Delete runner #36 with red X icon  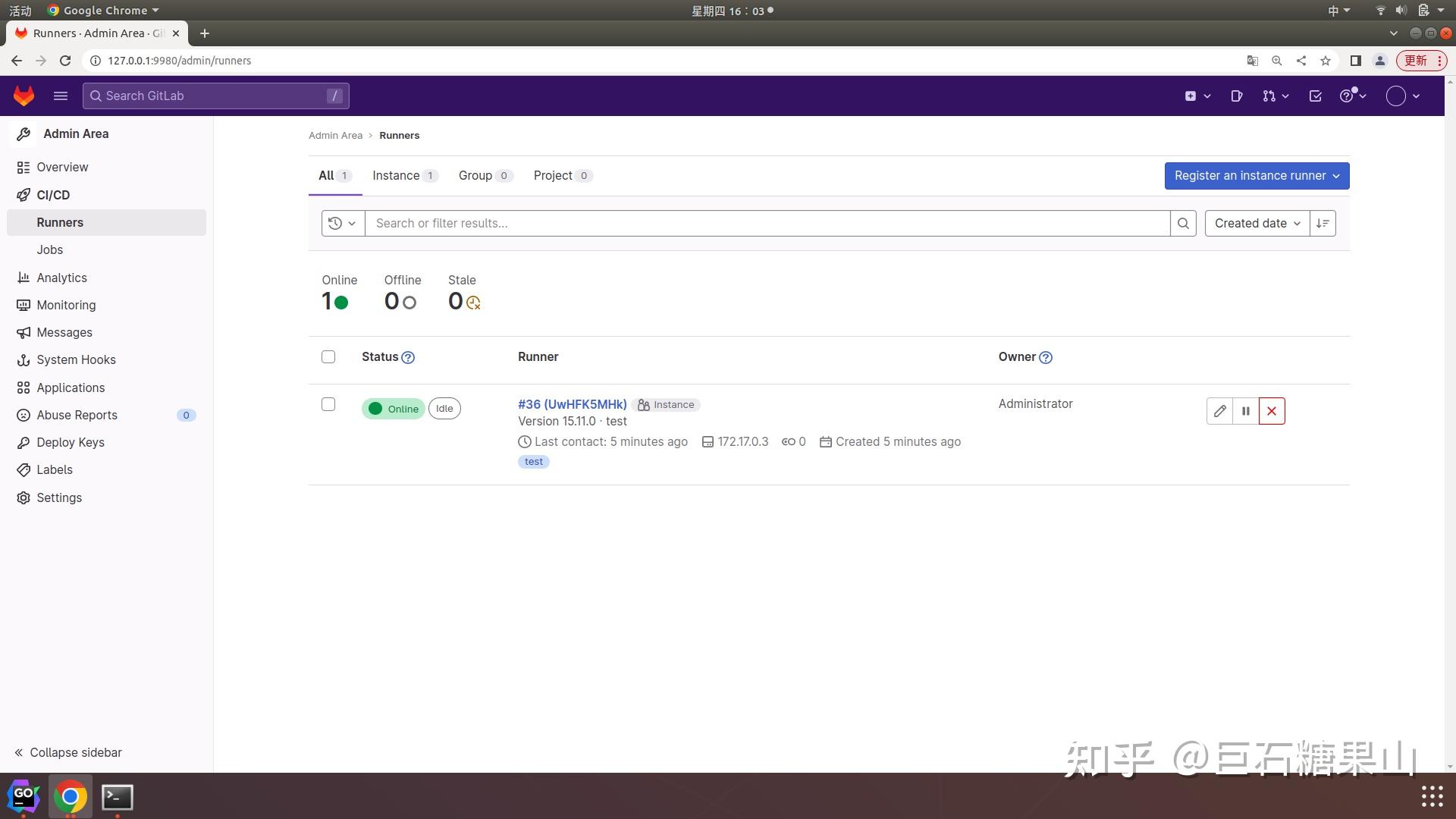click(1272, 410)
